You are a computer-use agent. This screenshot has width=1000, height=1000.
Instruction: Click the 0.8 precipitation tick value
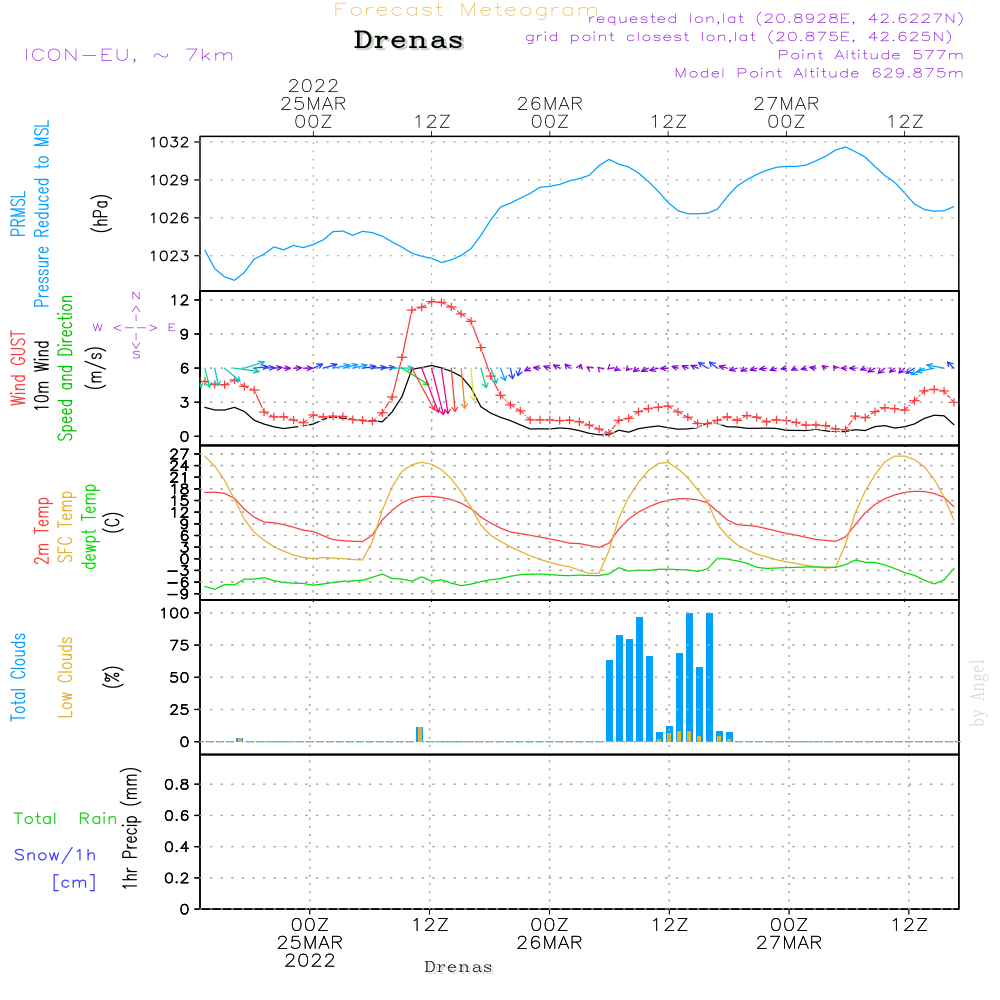177,784
